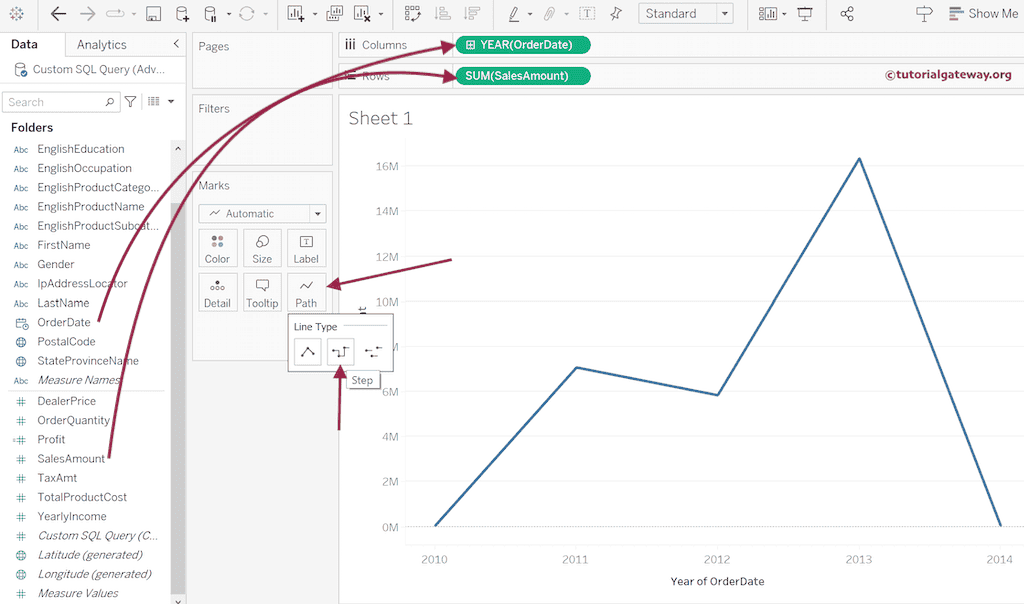
Task: Open dropdown arrow beside clear sheet icon
Action: [381, 14]
